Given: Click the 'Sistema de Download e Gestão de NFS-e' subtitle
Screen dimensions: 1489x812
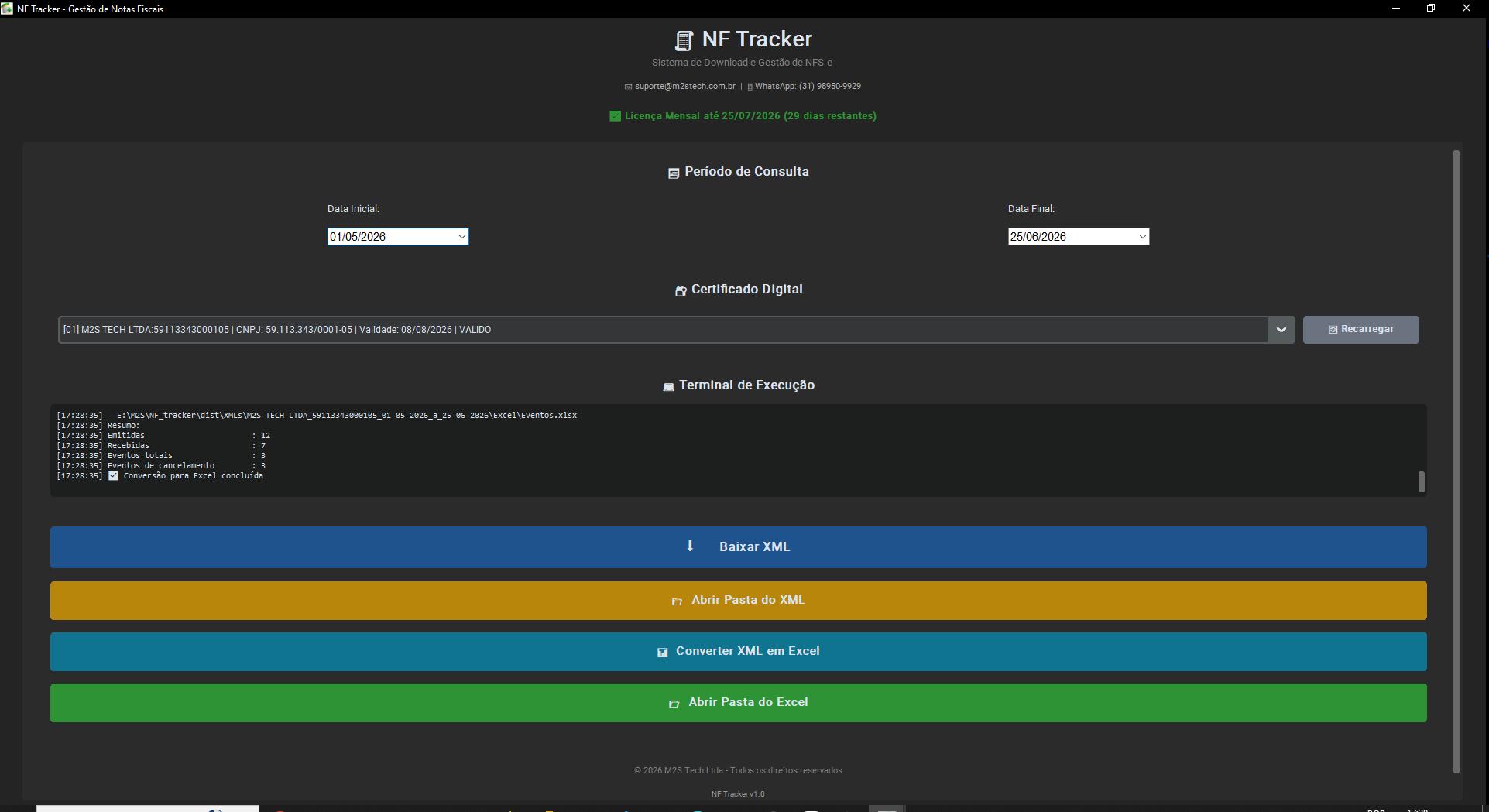Looking at the screenshot, I should (x=742, y=63).
